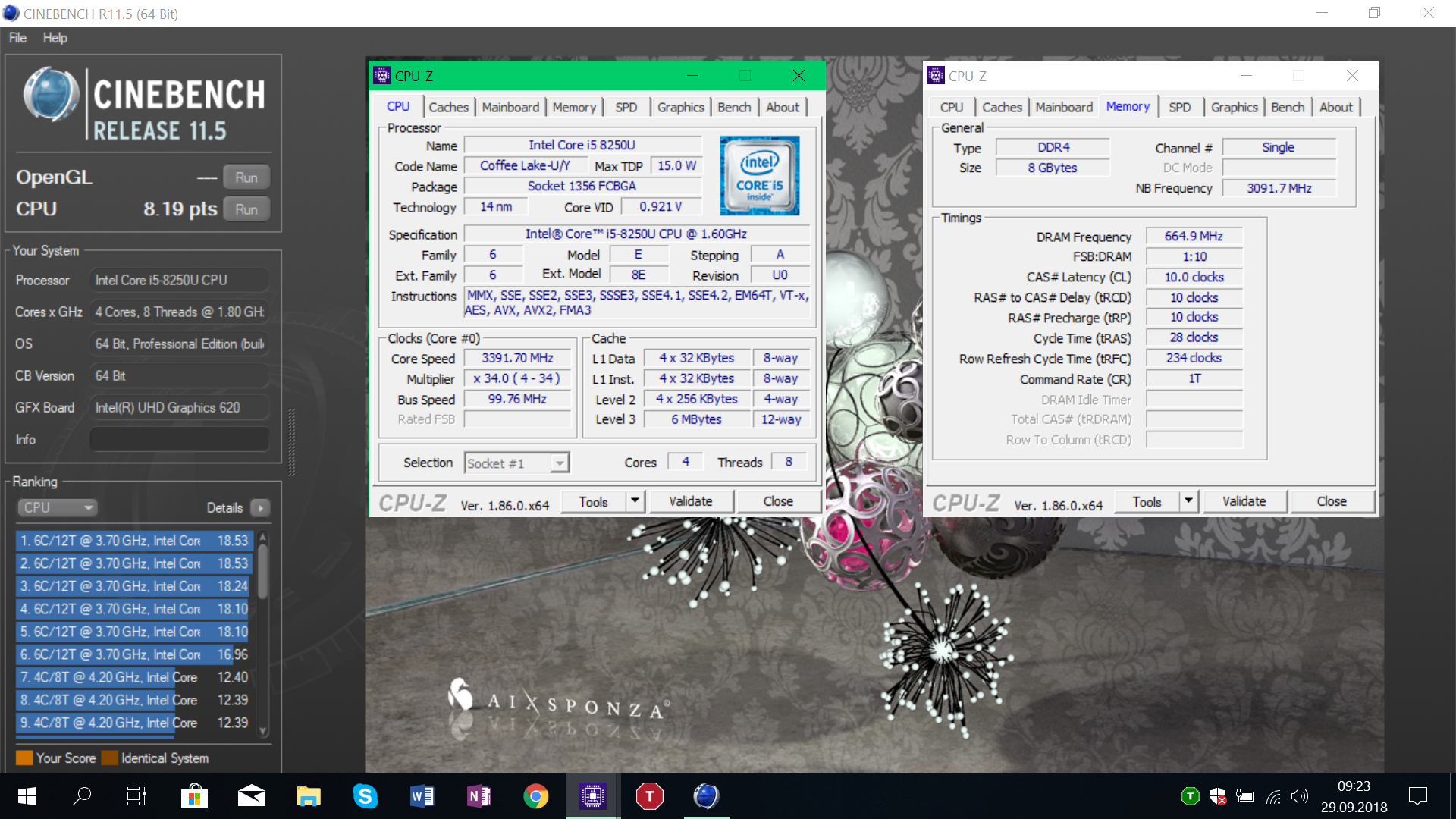Open Google Chrome from taskbar
This screenshot has height=819, width=1456.
coord(535,796)
